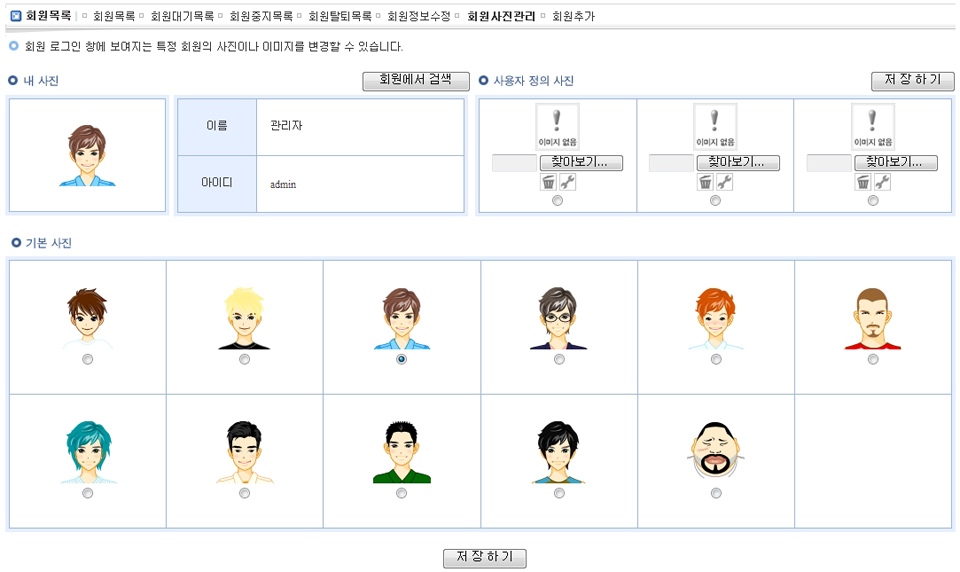Click the bald bearded avatar in red shirt
This screenshot has height=572, width=960.
pyautogui.click(x=872, y=319)
